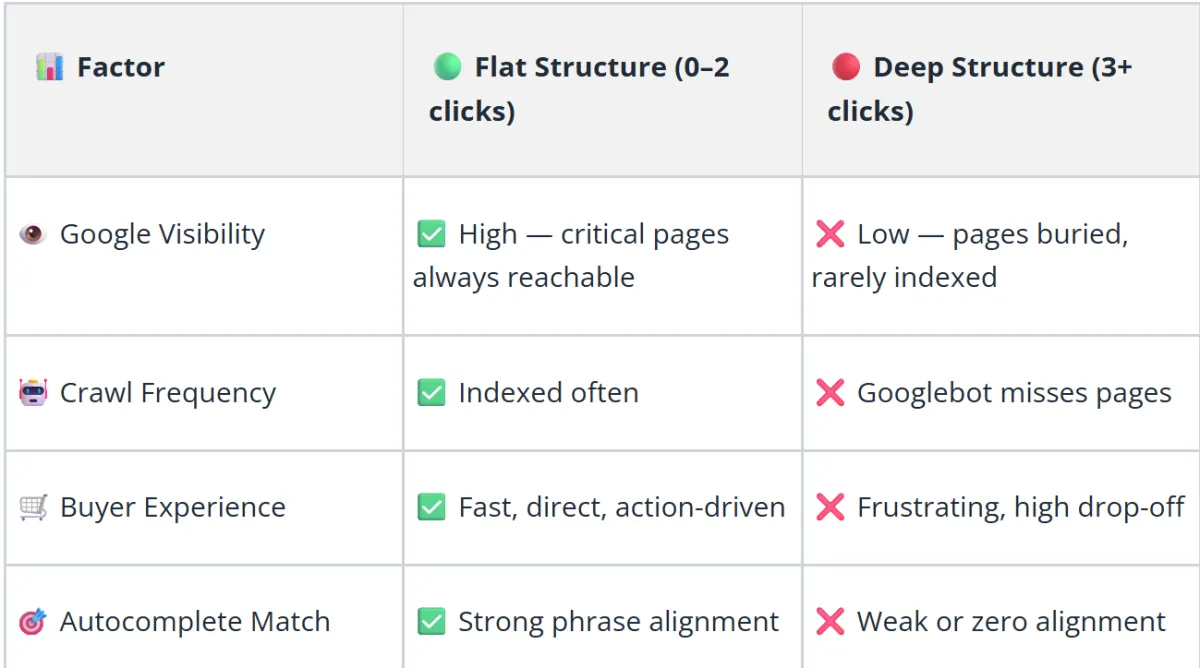Click the shopping cart icon beside Buyer Experience
This screenshot has height=668, width=1200.
33,507
